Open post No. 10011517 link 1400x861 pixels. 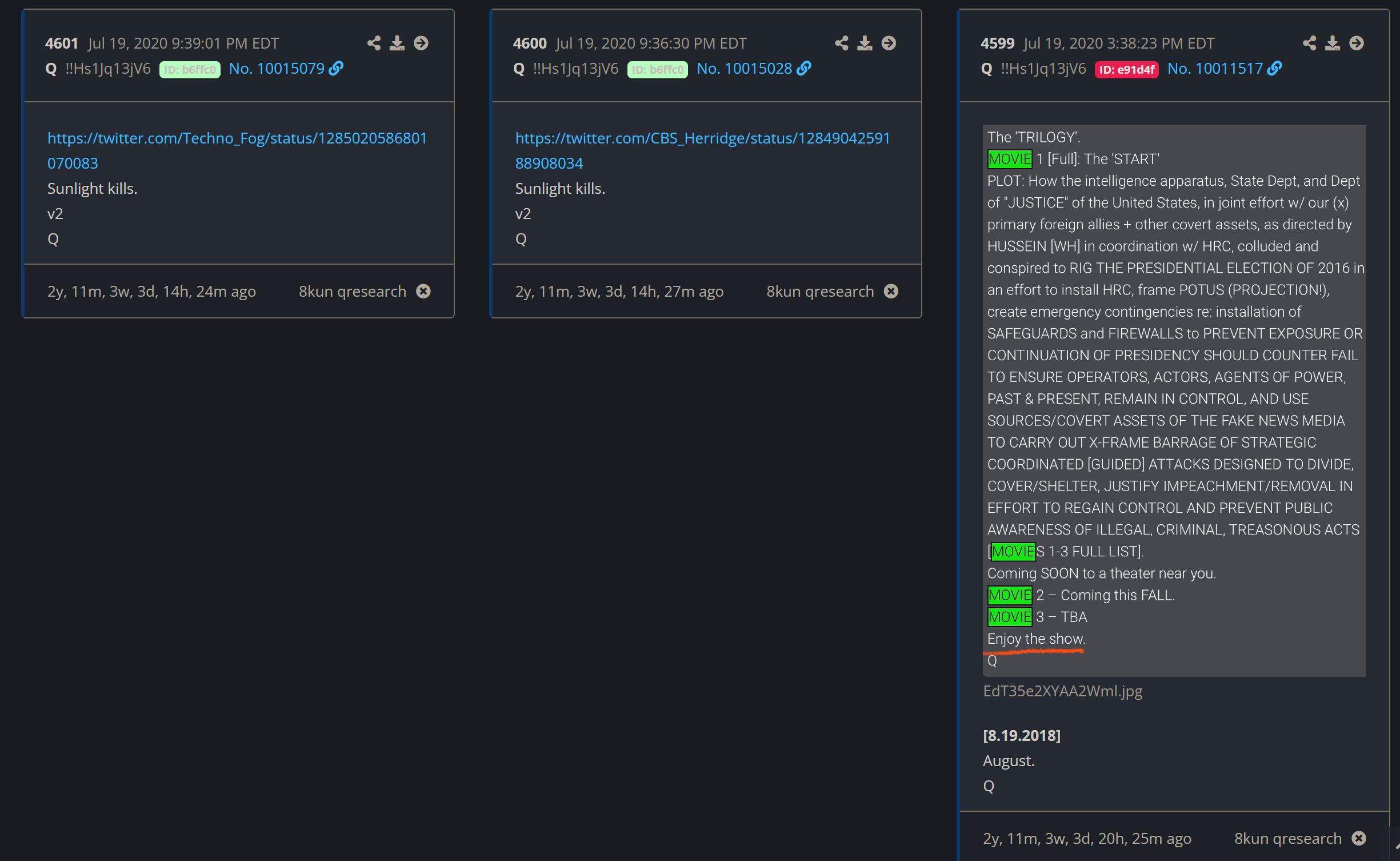click(x=1215, y=69)
